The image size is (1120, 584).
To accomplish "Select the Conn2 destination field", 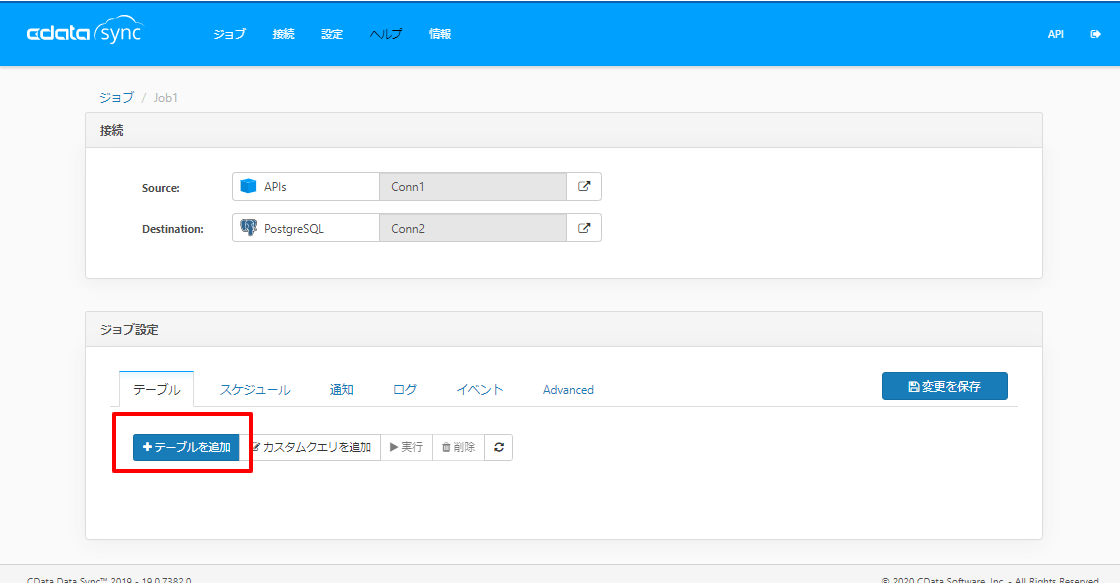I will pos(473,228).
